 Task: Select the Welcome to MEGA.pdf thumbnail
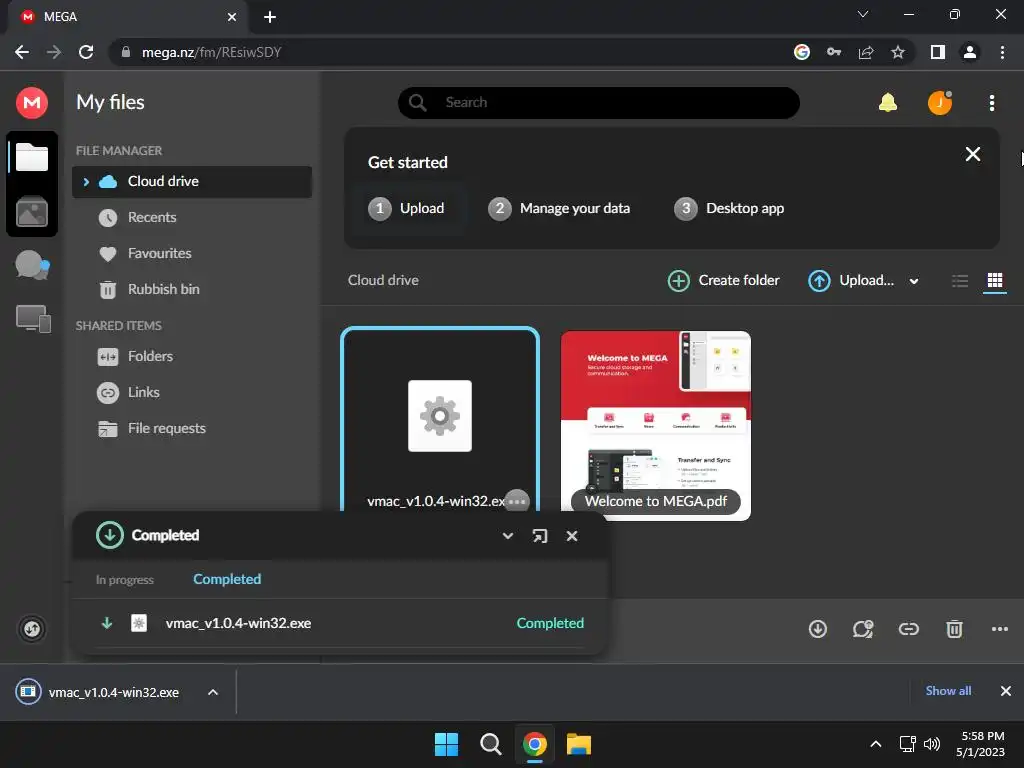click(x=656, y=426)
